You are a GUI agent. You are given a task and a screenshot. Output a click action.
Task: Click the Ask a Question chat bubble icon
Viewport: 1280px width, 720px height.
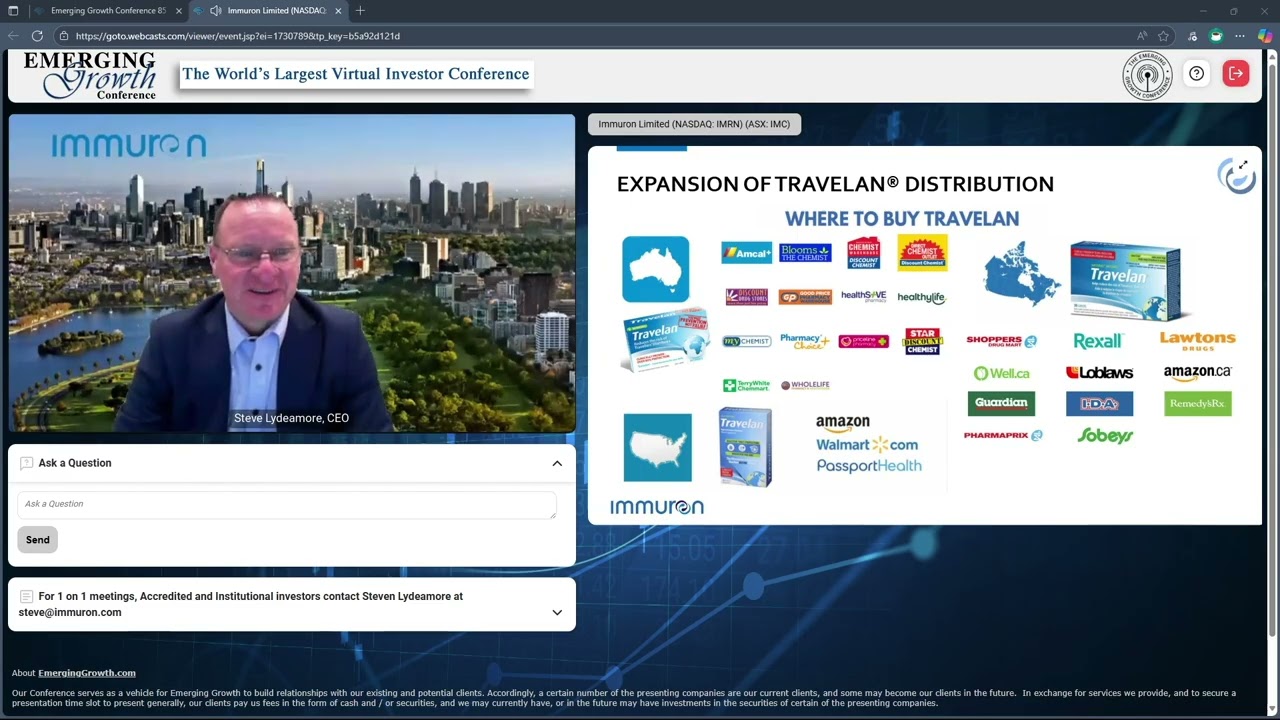pyautogui.click(x=27, y=463)
